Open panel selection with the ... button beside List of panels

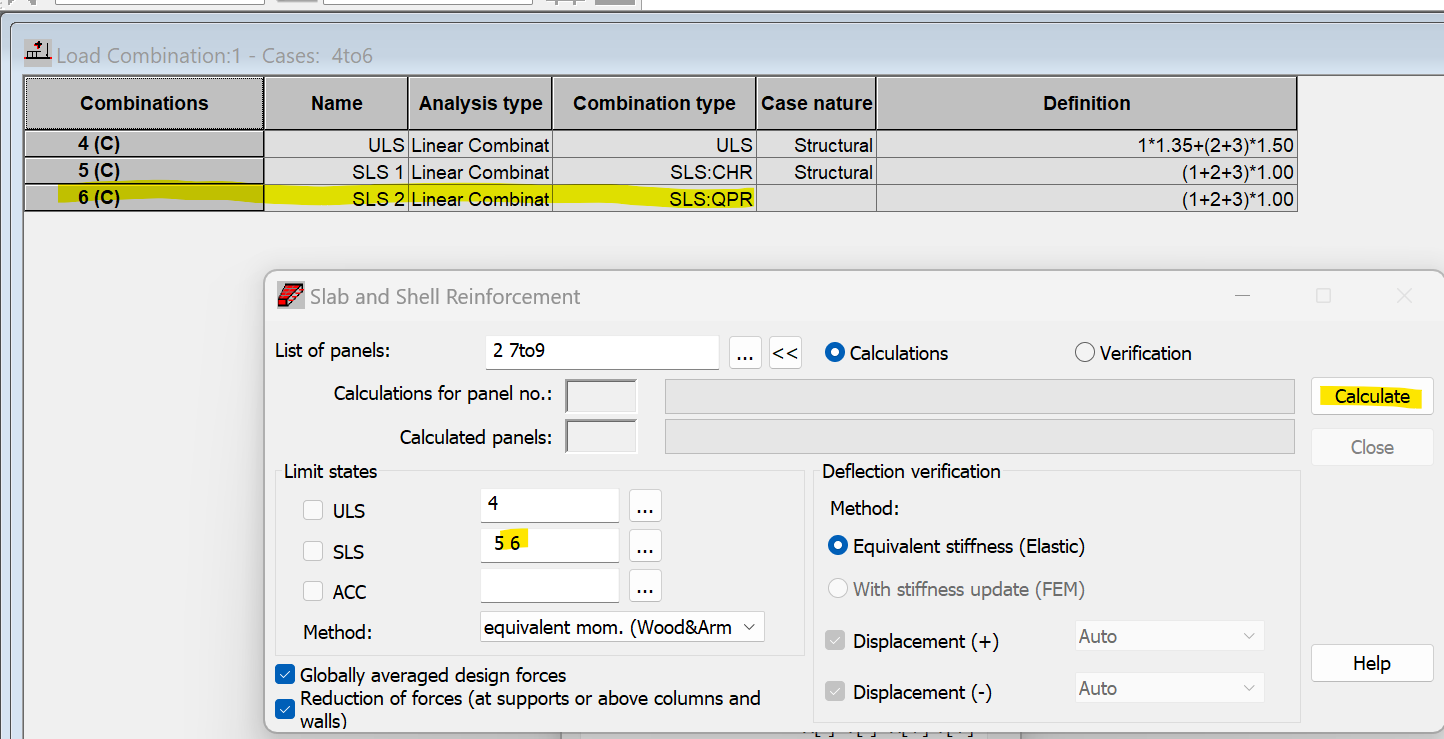pyautogui.click(x=745, y=353)
